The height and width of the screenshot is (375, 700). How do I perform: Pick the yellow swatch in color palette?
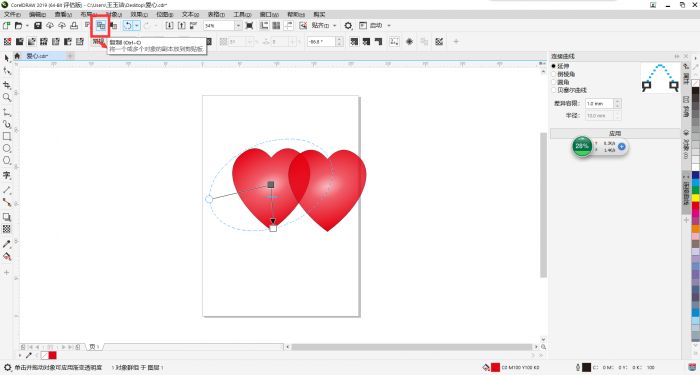696,197
